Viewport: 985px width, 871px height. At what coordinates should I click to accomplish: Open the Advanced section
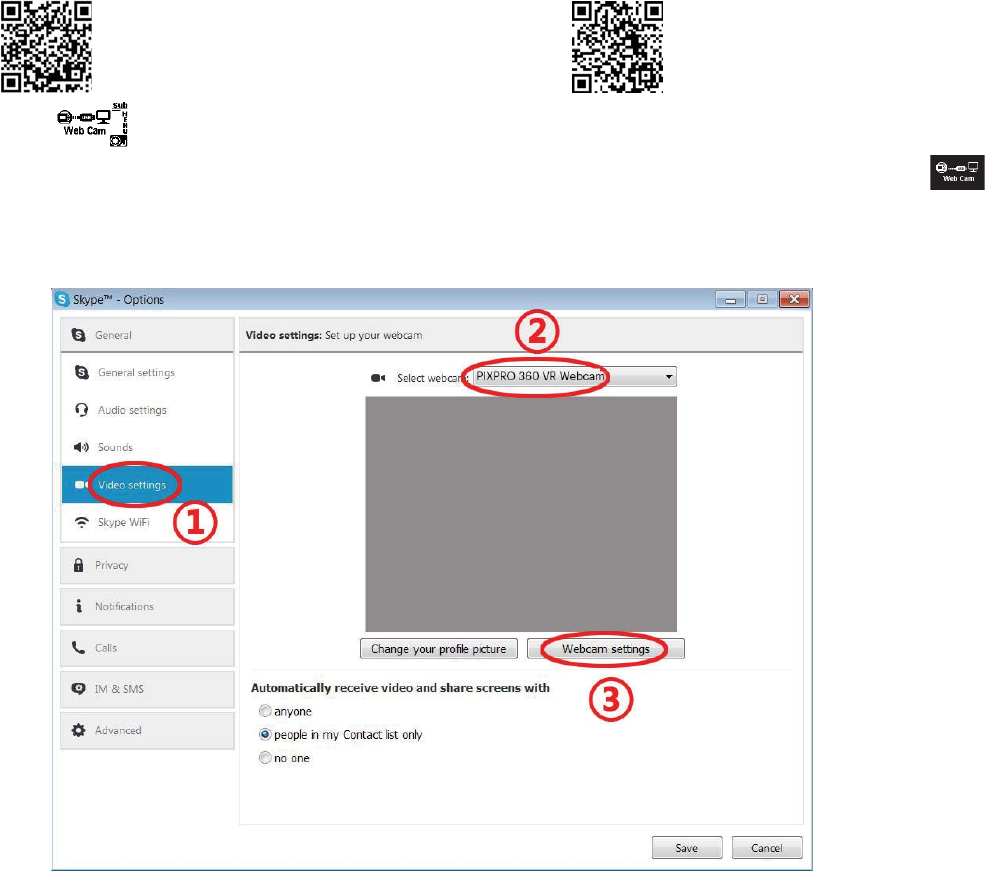147,731
